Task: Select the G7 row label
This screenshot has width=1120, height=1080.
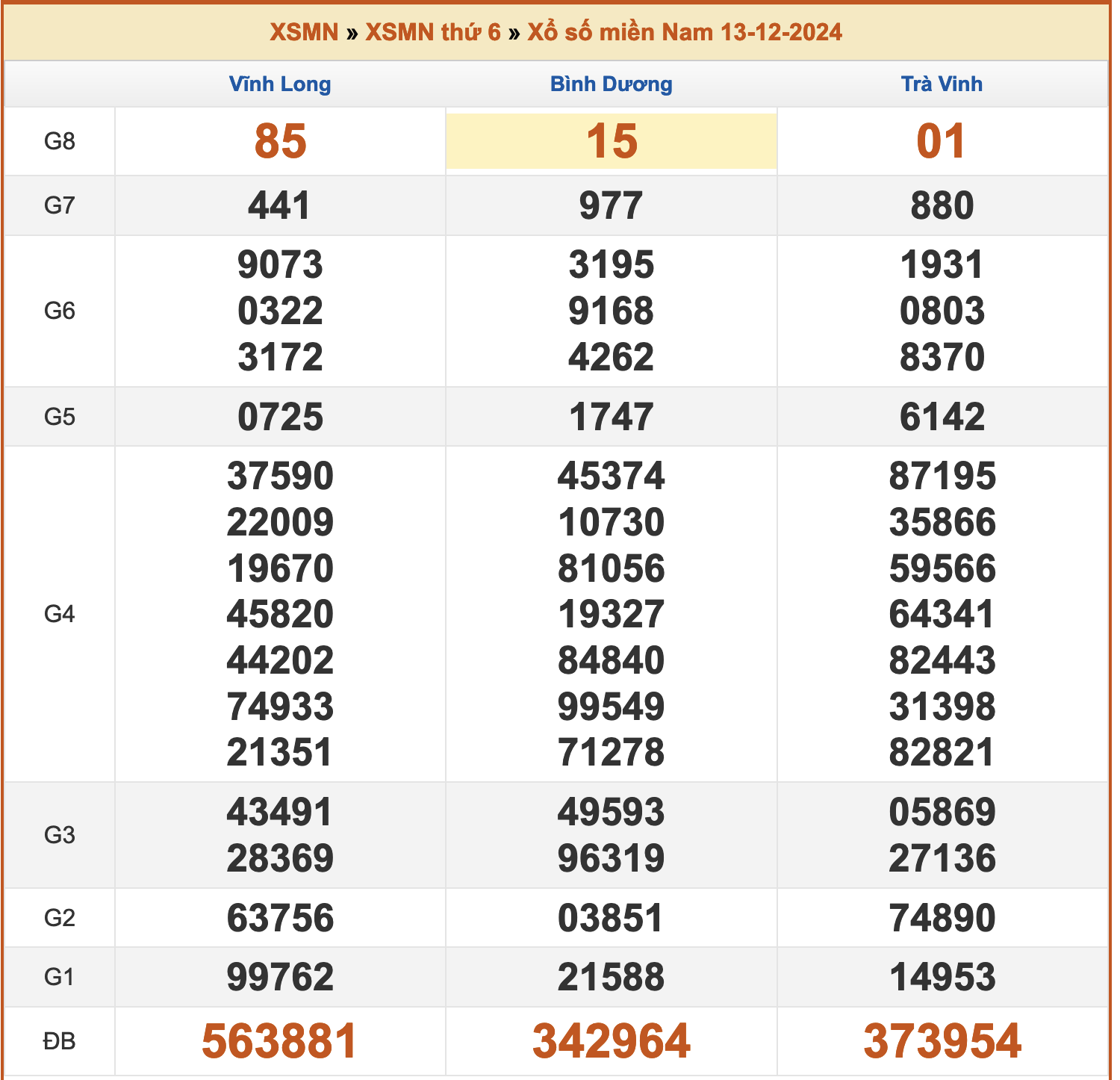Action: point(60,205)
